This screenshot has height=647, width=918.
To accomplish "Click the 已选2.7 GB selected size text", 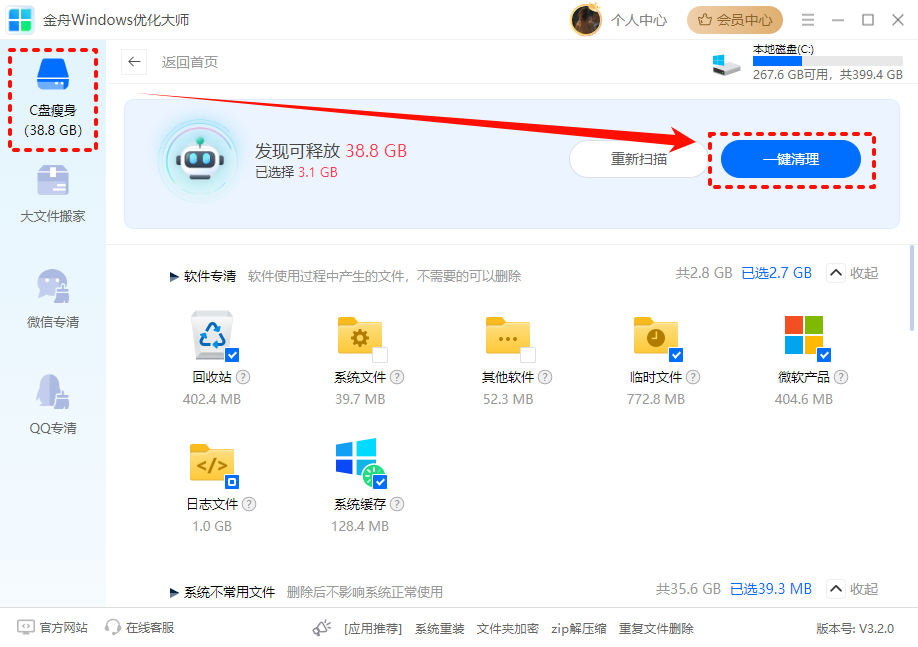I will 776,273.
